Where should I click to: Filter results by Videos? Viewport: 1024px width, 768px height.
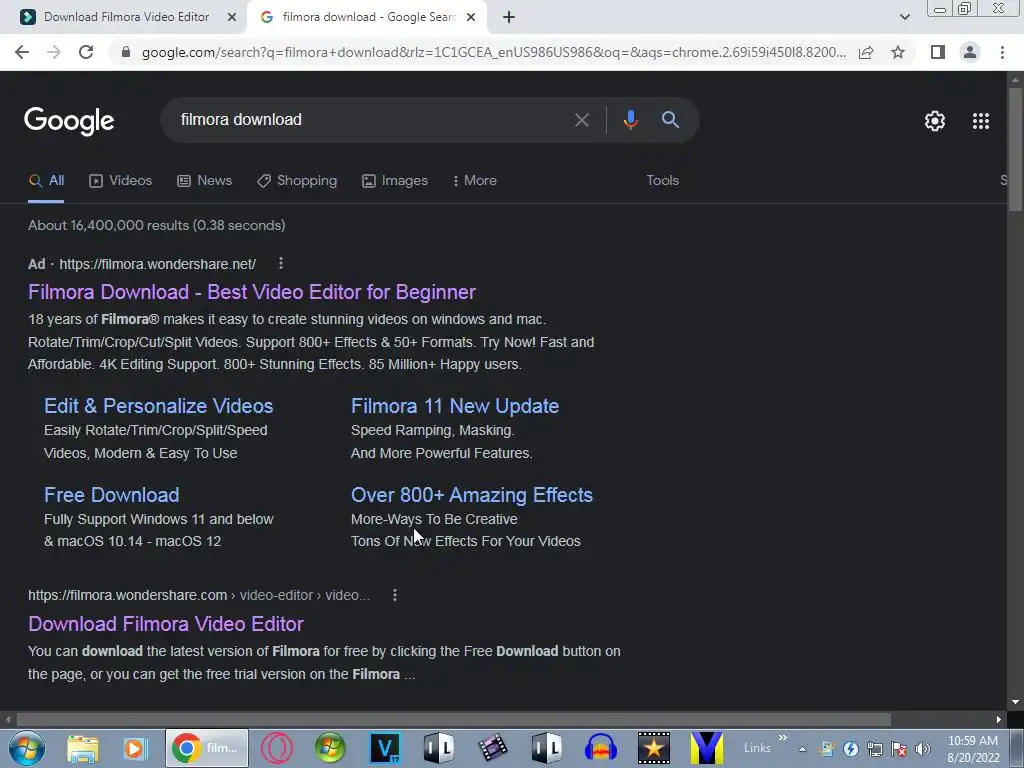(x=121, y=181)
